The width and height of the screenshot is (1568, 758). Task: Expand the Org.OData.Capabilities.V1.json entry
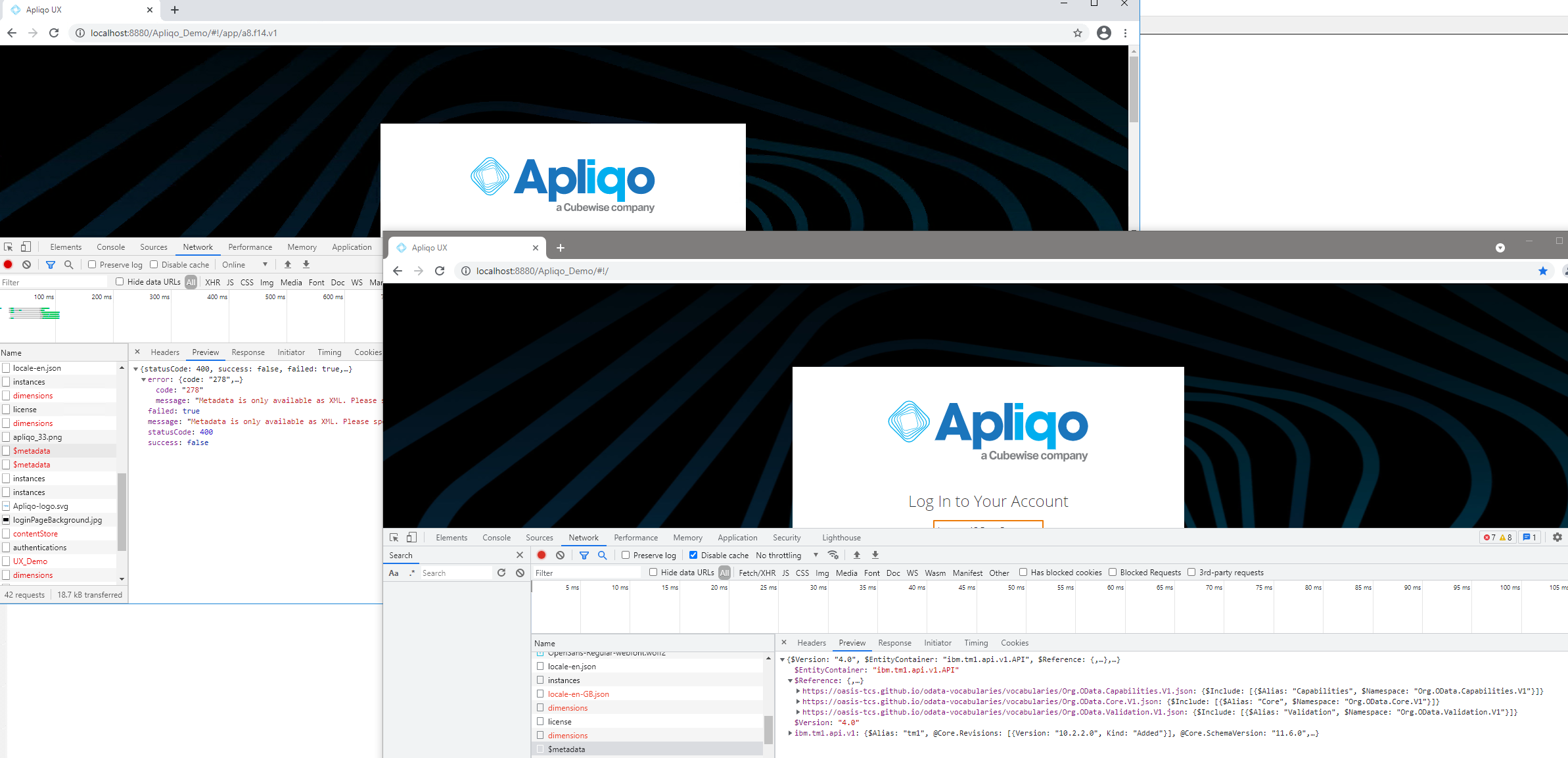(798, 691)
